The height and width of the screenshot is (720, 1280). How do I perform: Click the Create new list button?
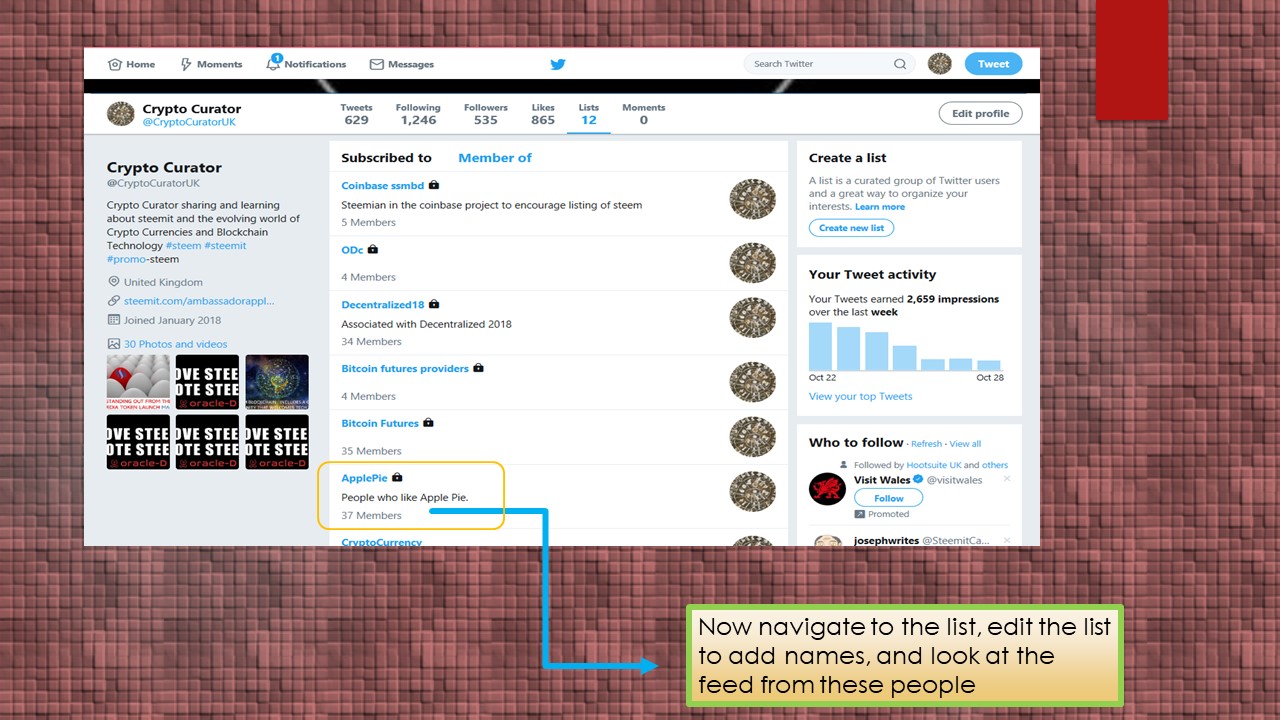click(x=852, y=228)
